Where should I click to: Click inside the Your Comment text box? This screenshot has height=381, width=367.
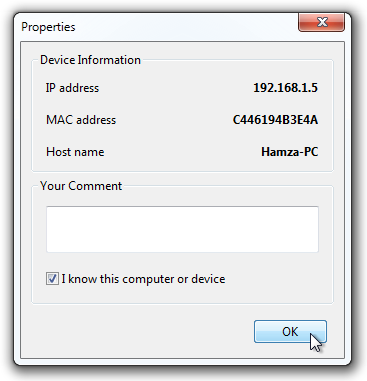(182, 229)
